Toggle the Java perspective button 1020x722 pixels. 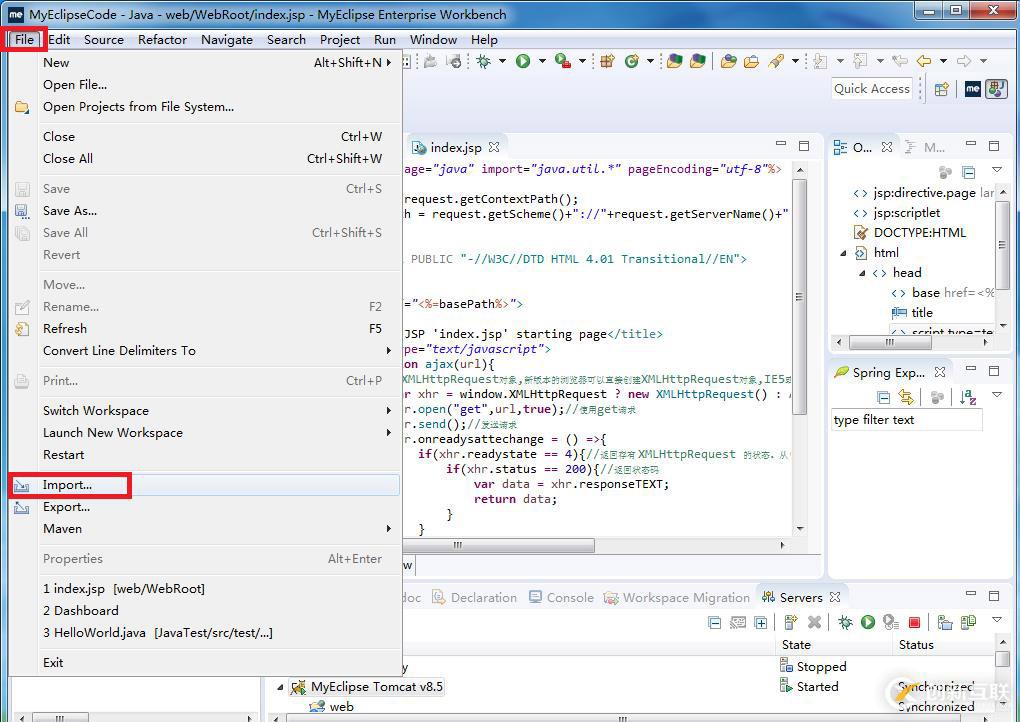tap(996, 89)
